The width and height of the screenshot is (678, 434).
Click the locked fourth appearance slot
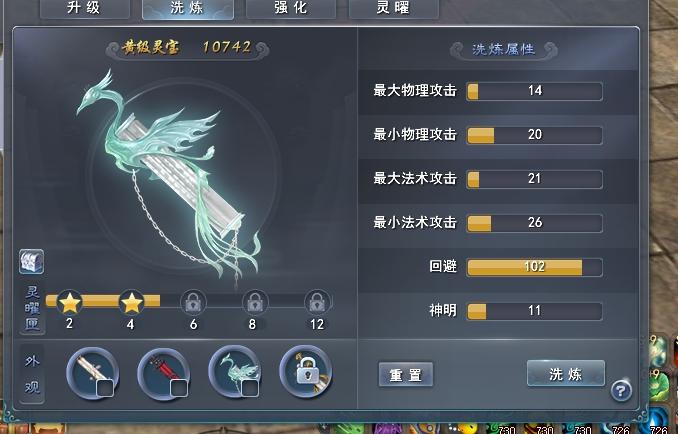tap(306, 372)
